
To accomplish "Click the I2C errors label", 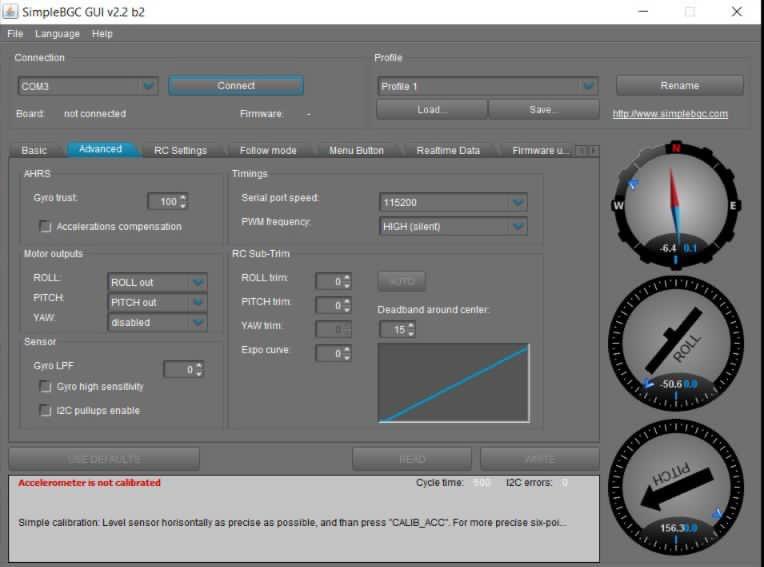I will pos(529,483).
